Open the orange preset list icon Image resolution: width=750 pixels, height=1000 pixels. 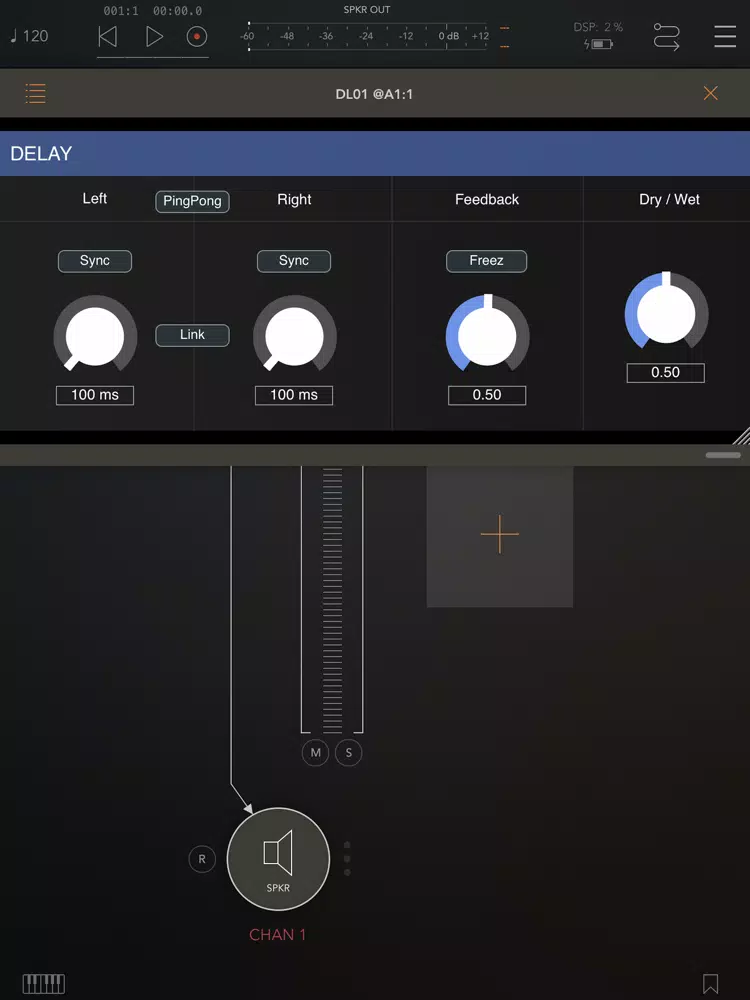click(35, 93)
